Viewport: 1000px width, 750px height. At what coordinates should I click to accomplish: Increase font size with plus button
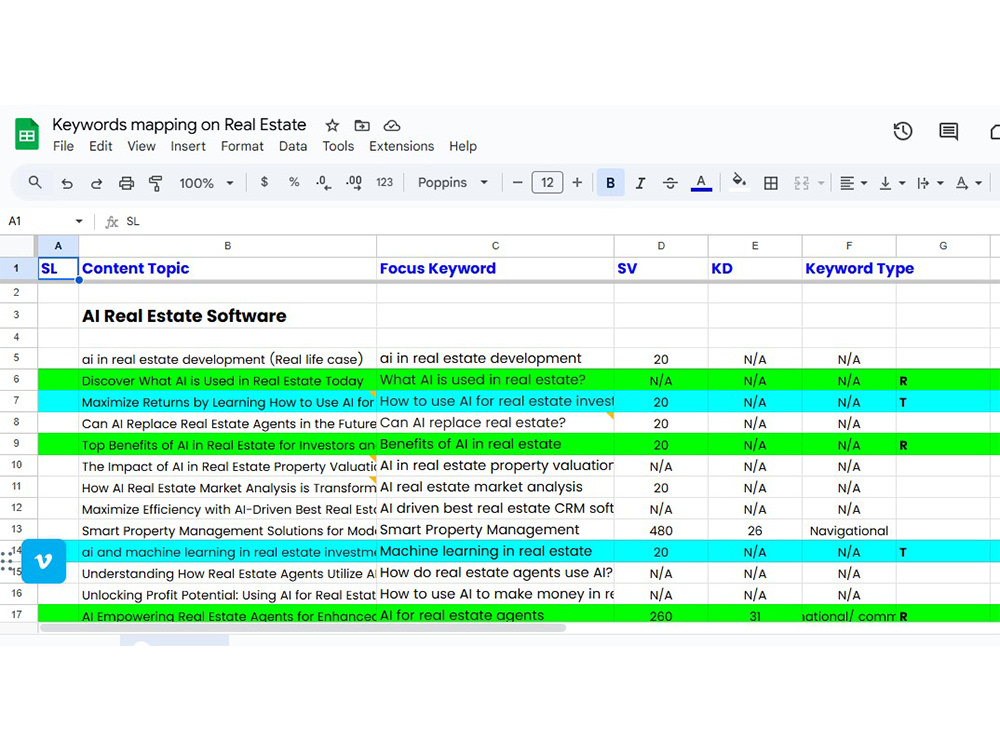tap(577, 183)
